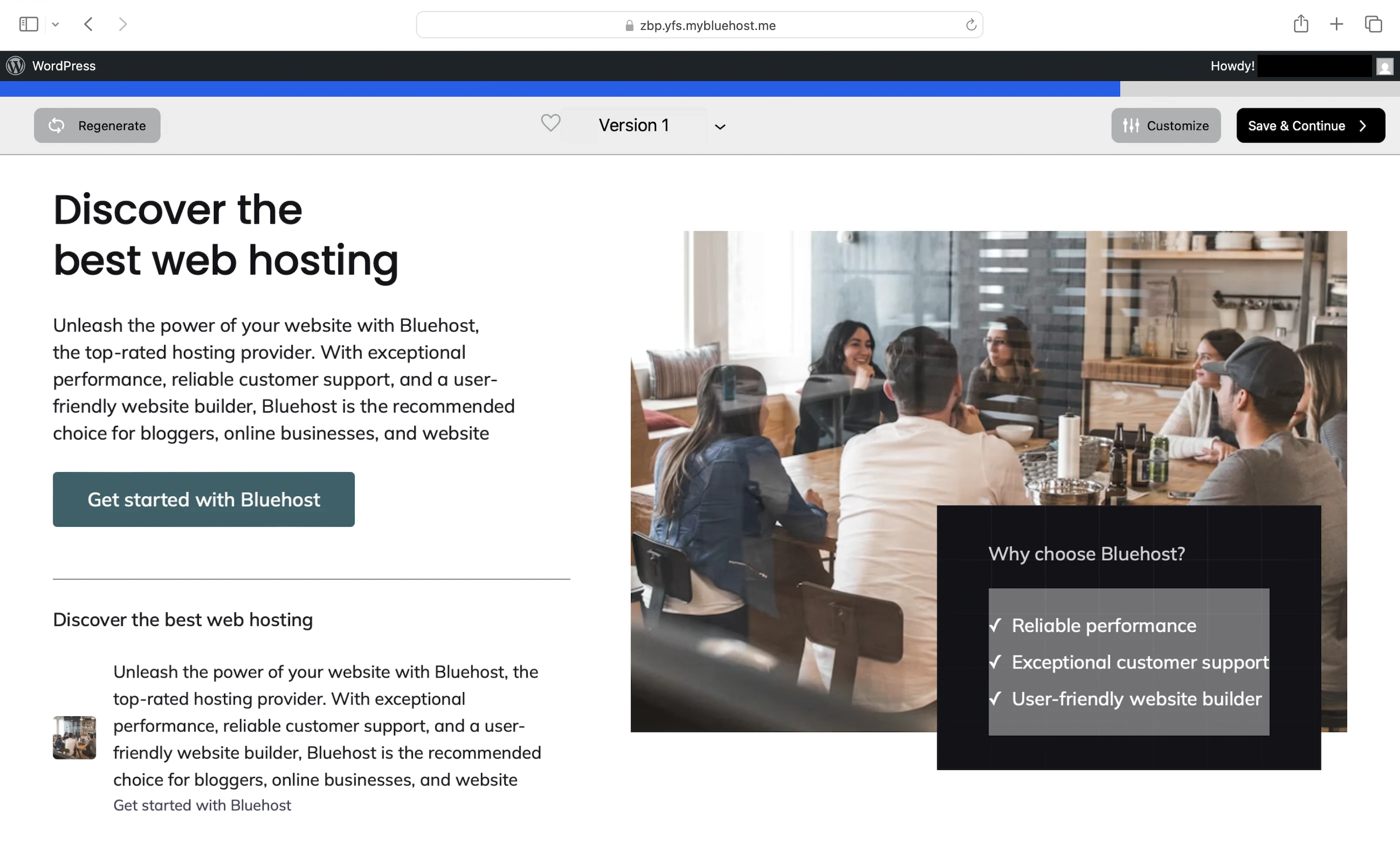Click the zbp.yfs.mybluehost.me address field
Viewport: 1400px width, 852px height.
pos(707,25)
